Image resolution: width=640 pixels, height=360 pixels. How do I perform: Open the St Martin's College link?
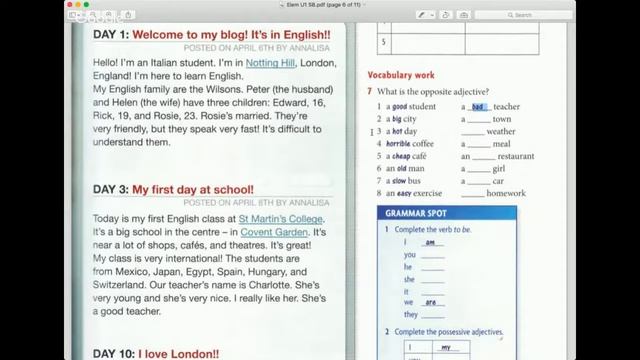pyautogui.click(x=281, y=219)
